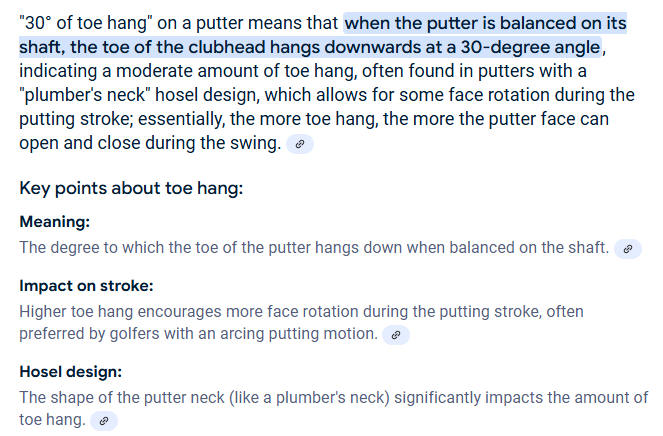Click the quoted '30° of toe hang' text
Viewport: 663px width, 436px height.
[x=86, y=23]
